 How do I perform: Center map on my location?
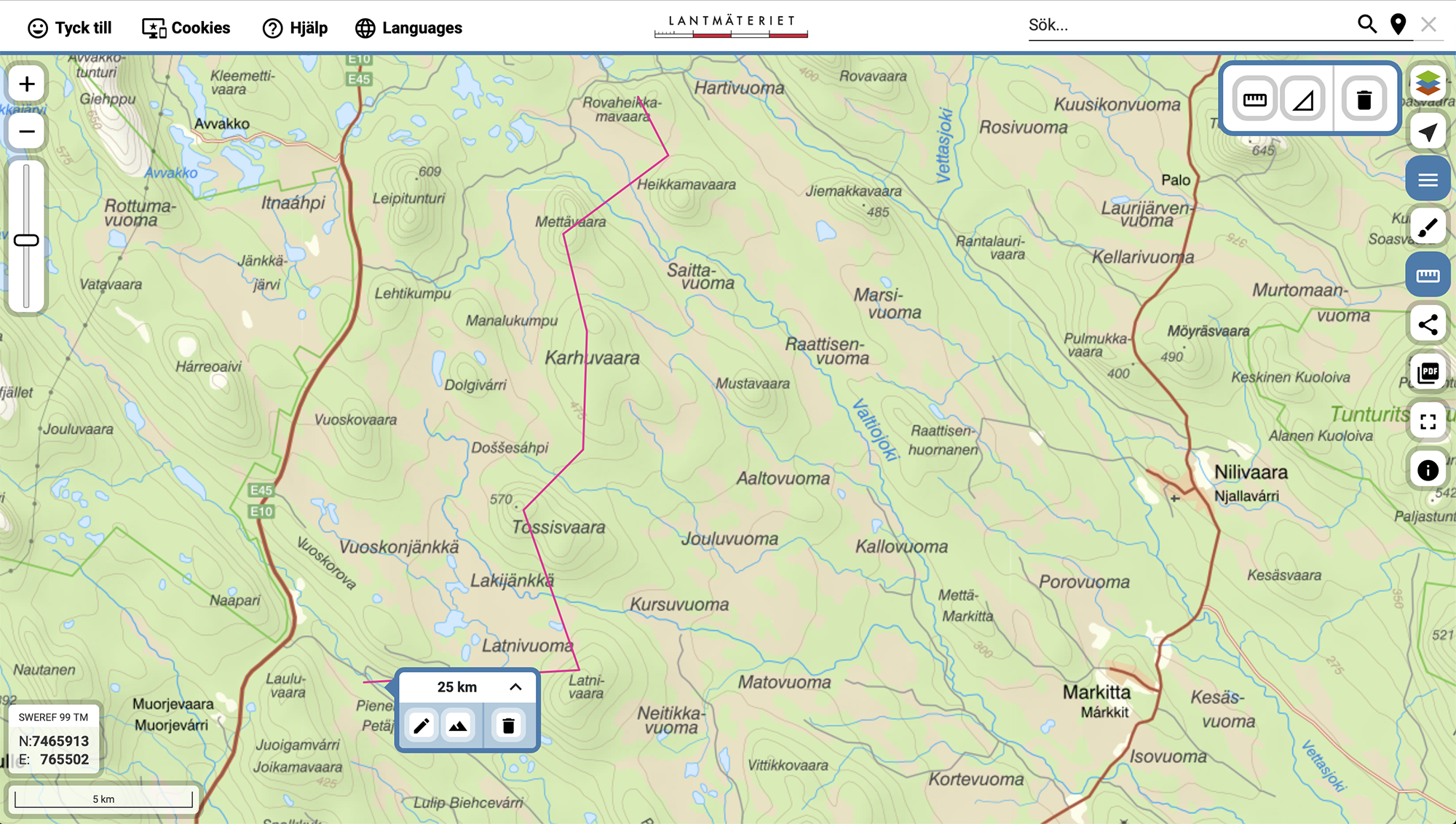point(1428,132)
